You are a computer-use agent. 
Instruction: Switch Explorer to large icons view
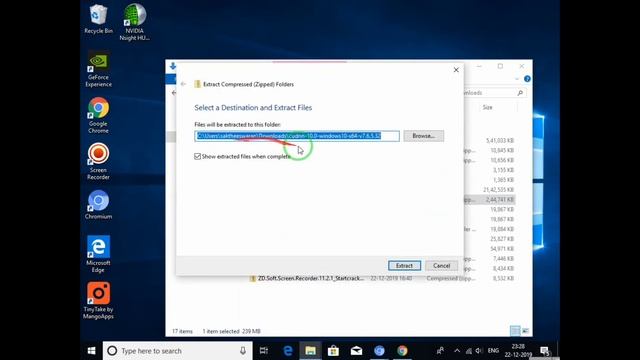click(x=525, y=331)
